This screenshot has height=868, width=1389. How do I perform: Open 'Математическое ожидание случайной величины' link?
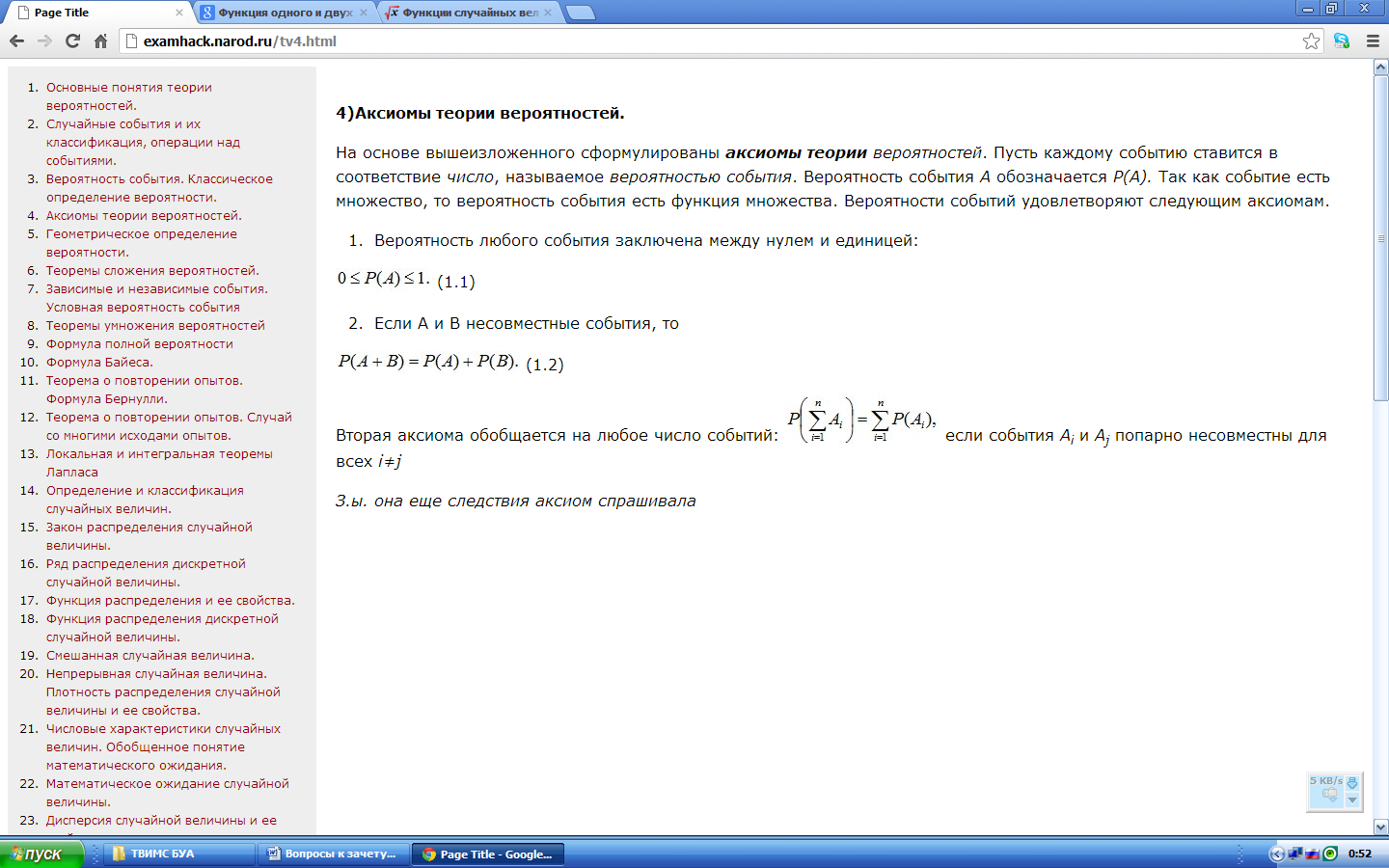coord(168,793)
